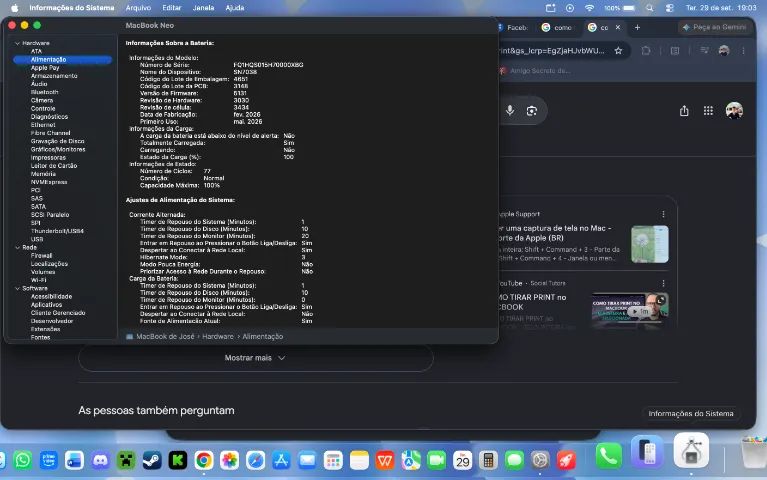Open WPS Office from the dock
Screen dimensions: 767x480
pos(385,460)
